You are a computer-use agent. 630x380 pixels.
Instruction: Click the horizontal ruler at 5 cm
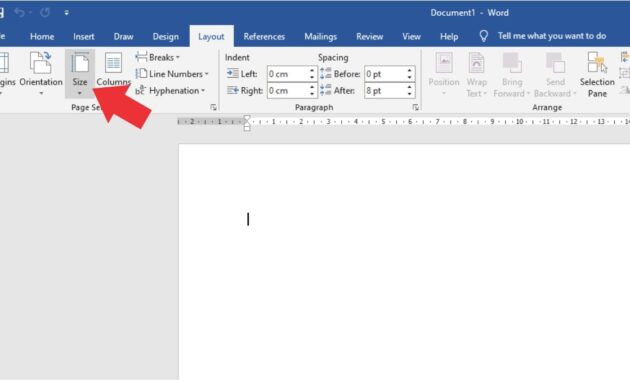383,122
